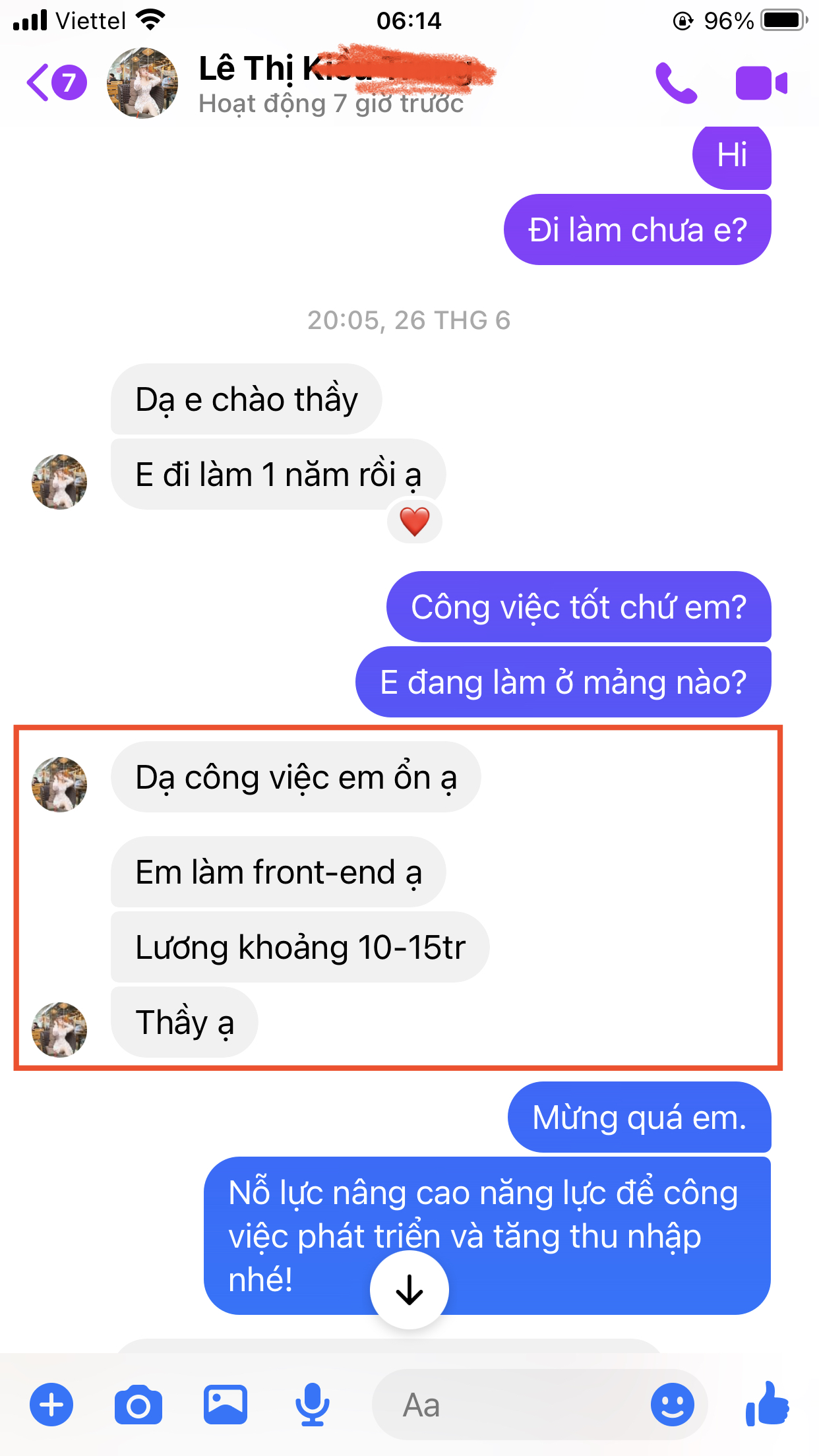
Task: Tap the heart reaction under the message
Action: tap(414, 521)
